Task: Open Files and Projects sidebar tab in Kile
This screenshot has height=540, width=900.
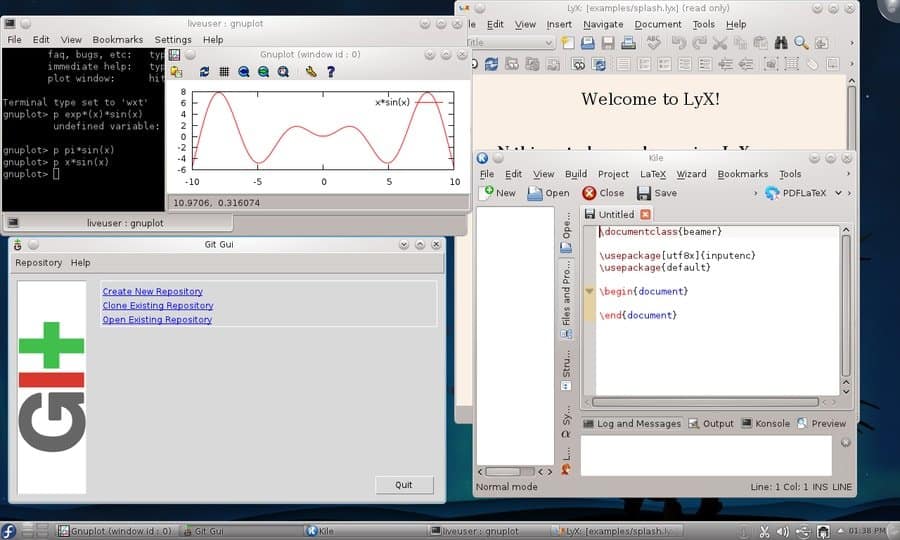Action: pos(566,298)
